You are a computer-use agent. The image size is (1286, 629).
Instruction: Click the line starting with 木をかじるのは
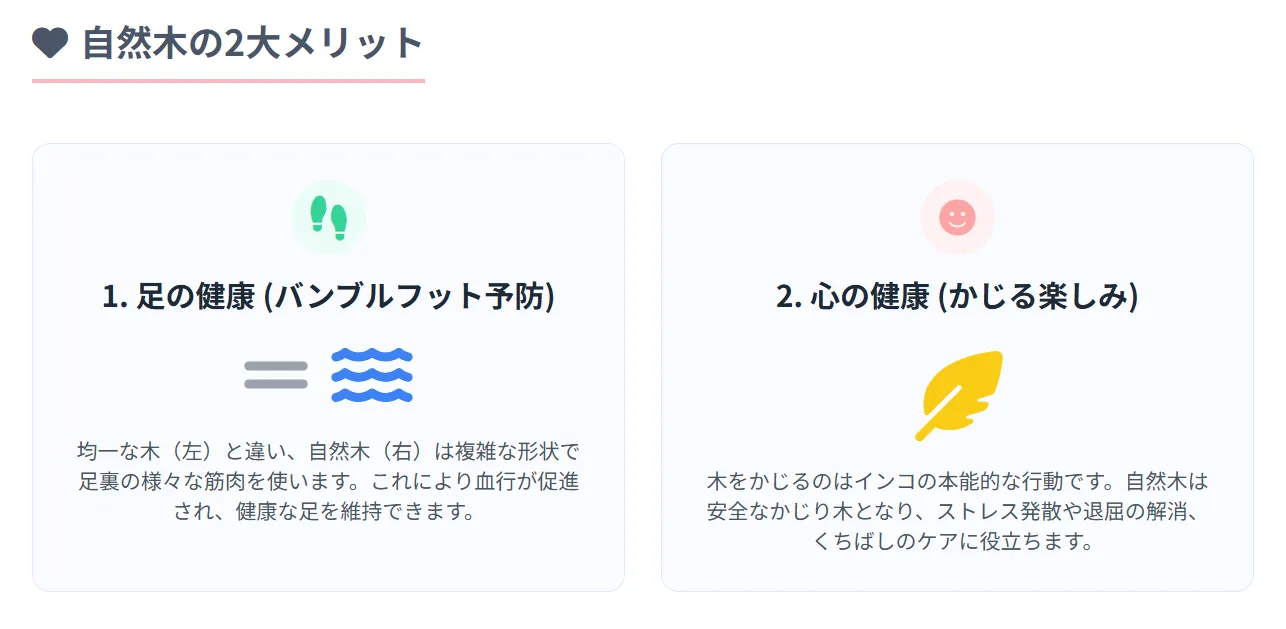tap(957, 481)
